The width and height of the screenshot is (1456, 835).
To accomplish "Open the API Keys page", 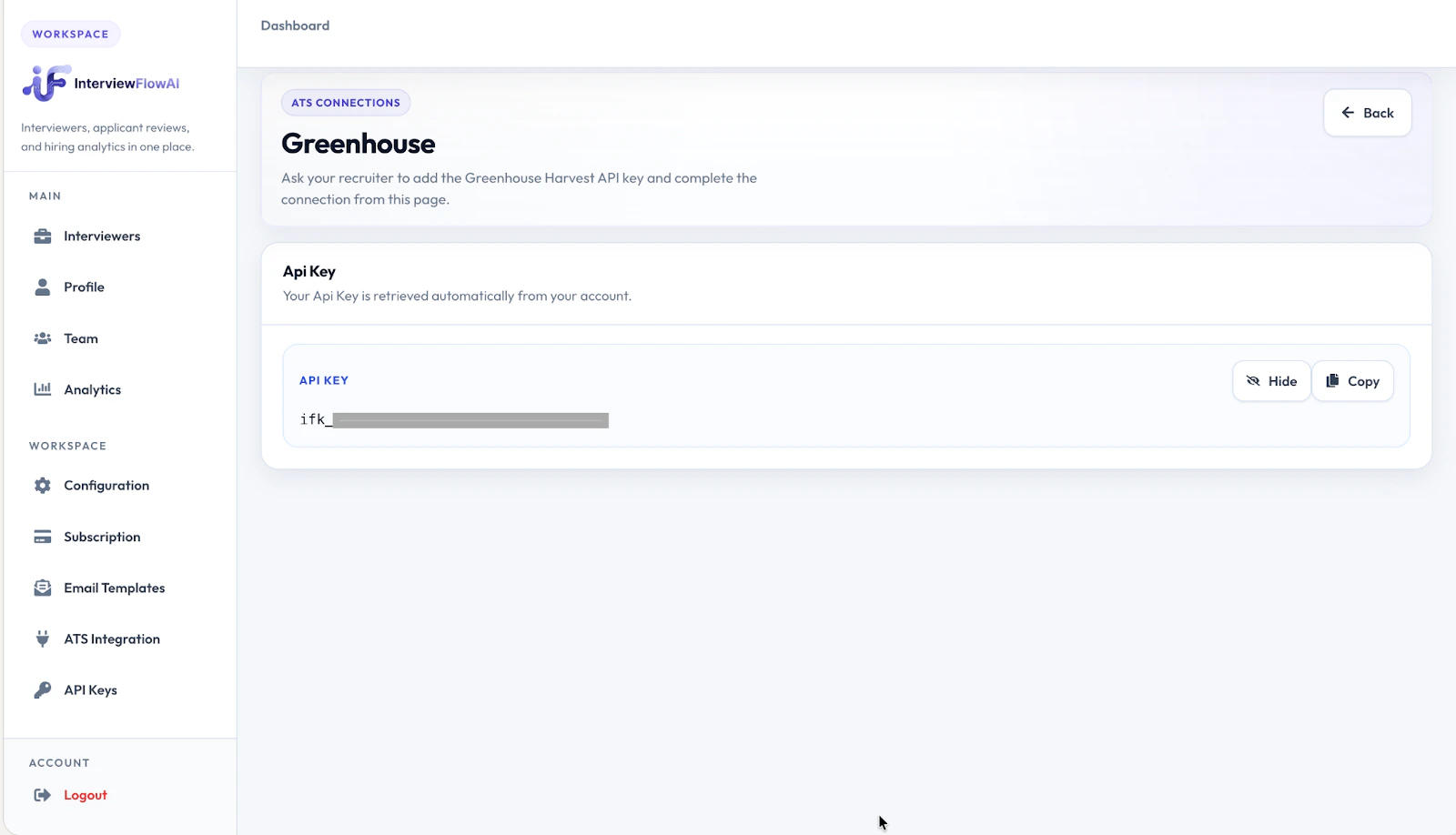I will (90, 690).
